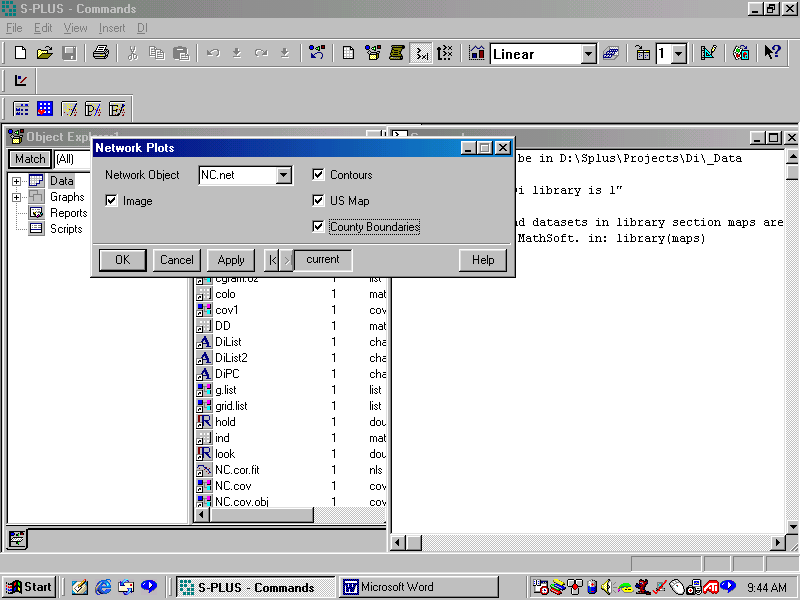Click the Print toolbar icon
Image resolution: width=800 pixels, height=600 pixels.
101,53
